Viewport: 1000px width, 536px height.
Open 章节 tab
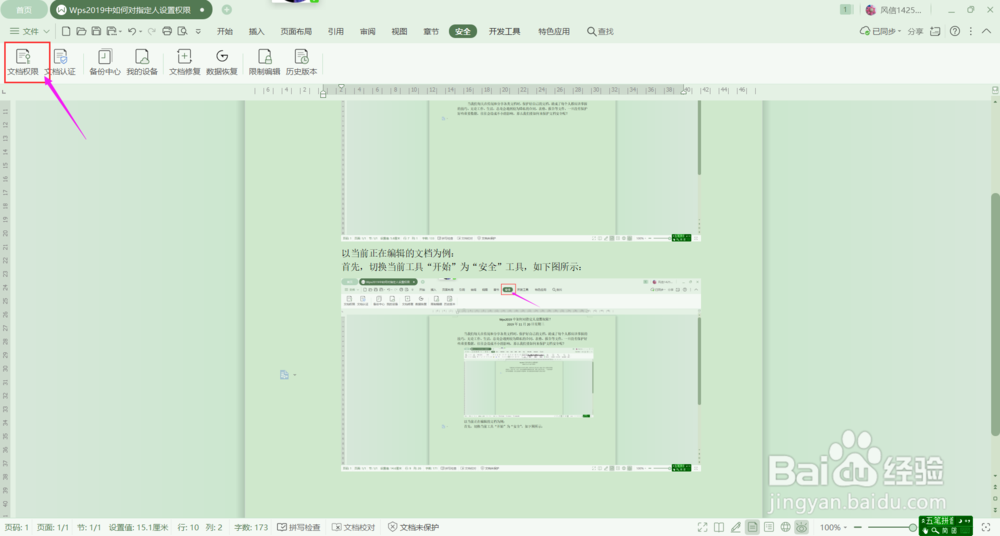(431, 31)
